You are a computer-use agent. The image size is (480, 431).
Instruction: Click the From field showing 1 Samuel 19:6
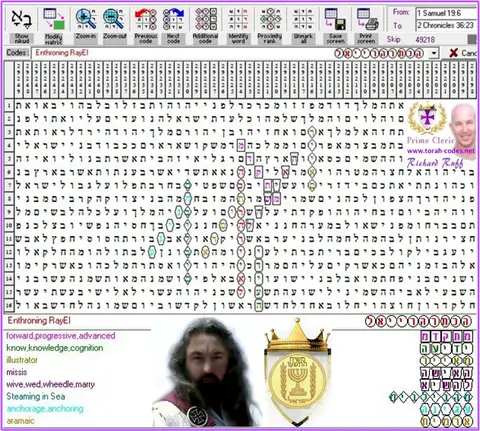447,13
